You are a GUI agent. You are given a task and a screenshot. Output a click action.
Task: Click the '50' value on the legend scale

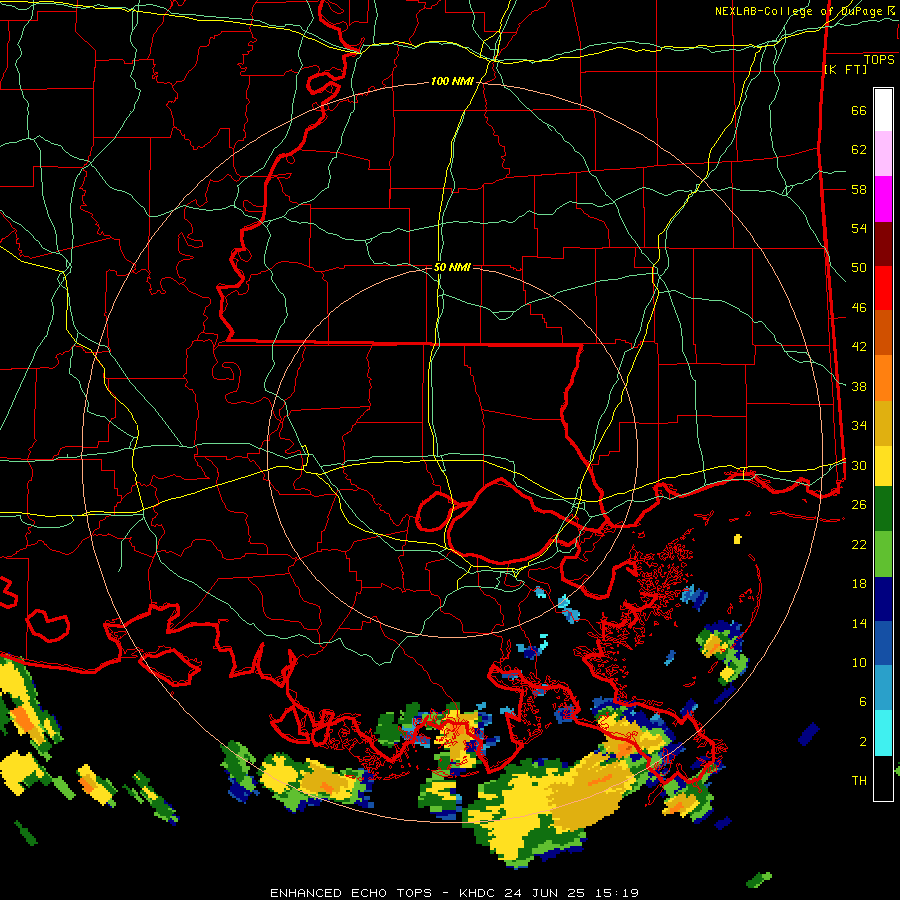[x=859, y=268]
